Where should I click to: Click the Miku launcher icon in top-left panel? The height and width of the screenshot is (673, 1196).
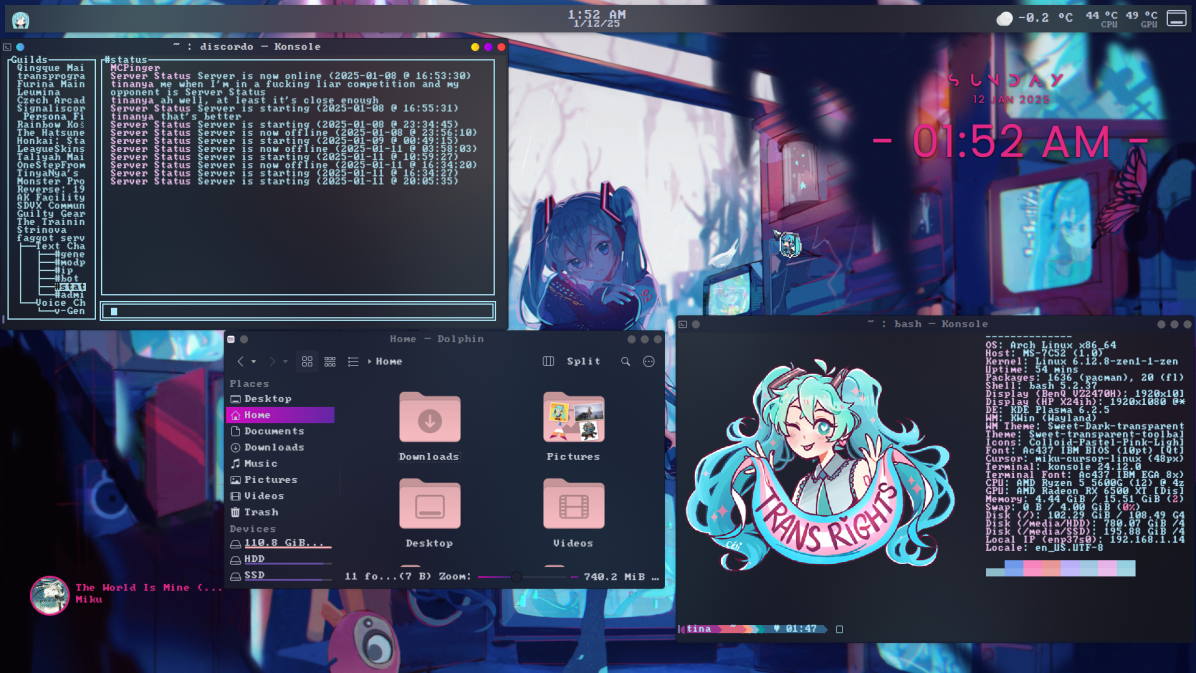coord(20,19)
